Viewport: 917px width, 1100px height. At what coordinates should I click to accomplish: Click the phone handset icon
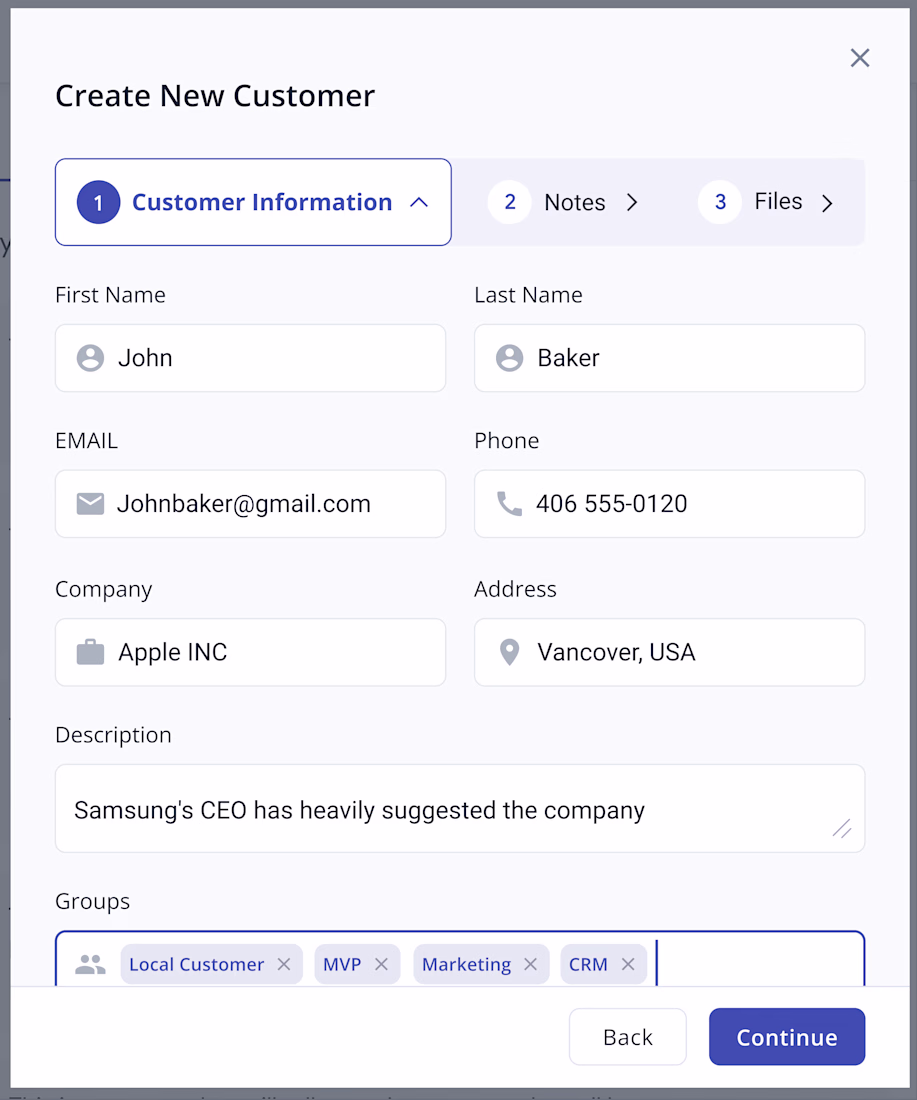pyautogui.click(x=510, y=504)
